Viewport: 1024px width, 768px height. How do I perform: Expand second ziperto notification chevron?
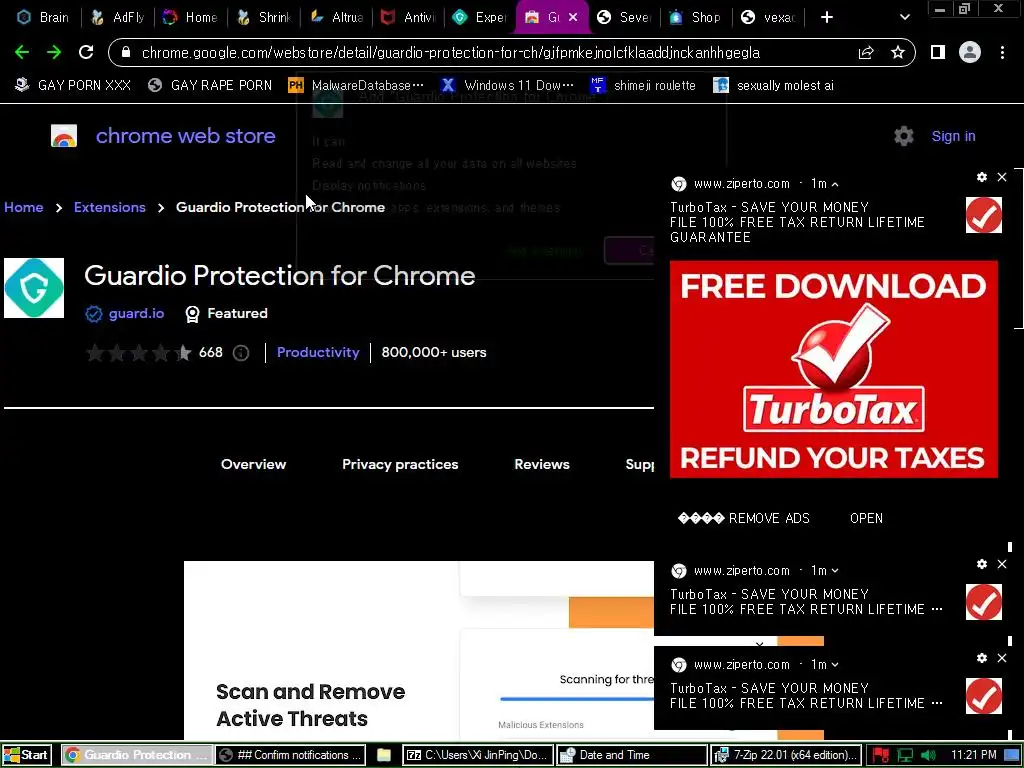835,571
